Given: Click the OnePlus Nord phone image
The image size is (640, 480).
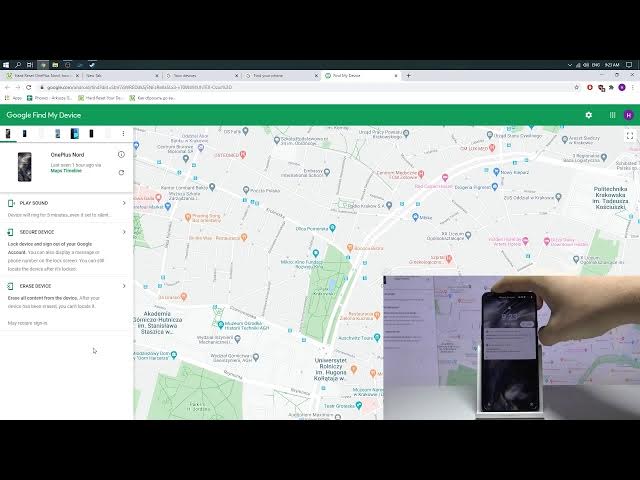Looking at the screenshot, I should [x=24, y=167].
